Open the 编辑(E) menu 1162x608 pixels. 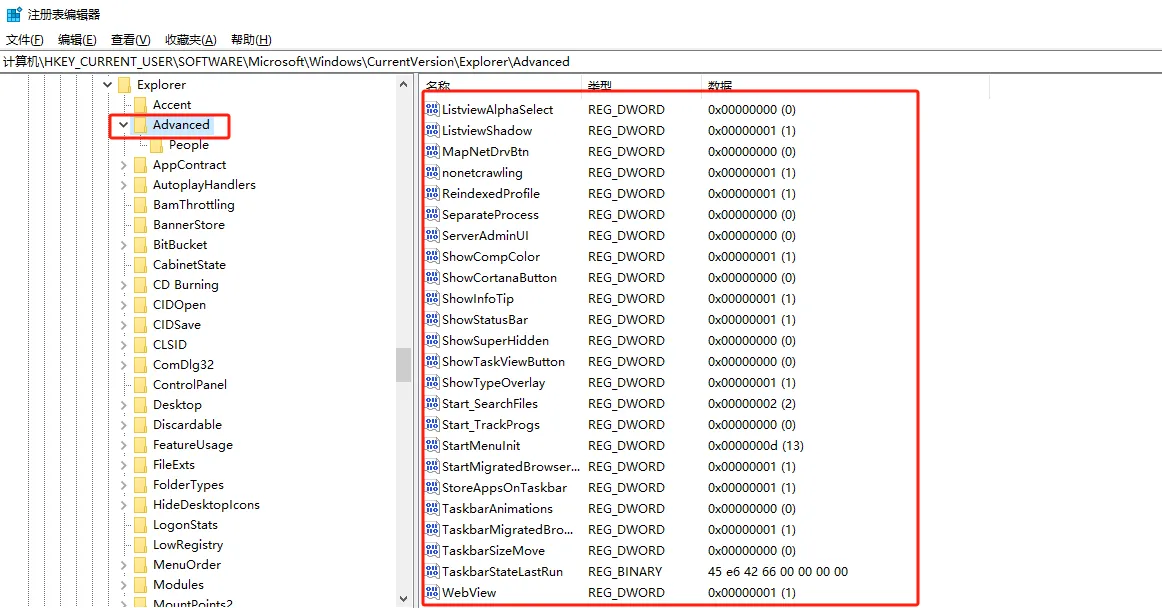pos(77,40)
